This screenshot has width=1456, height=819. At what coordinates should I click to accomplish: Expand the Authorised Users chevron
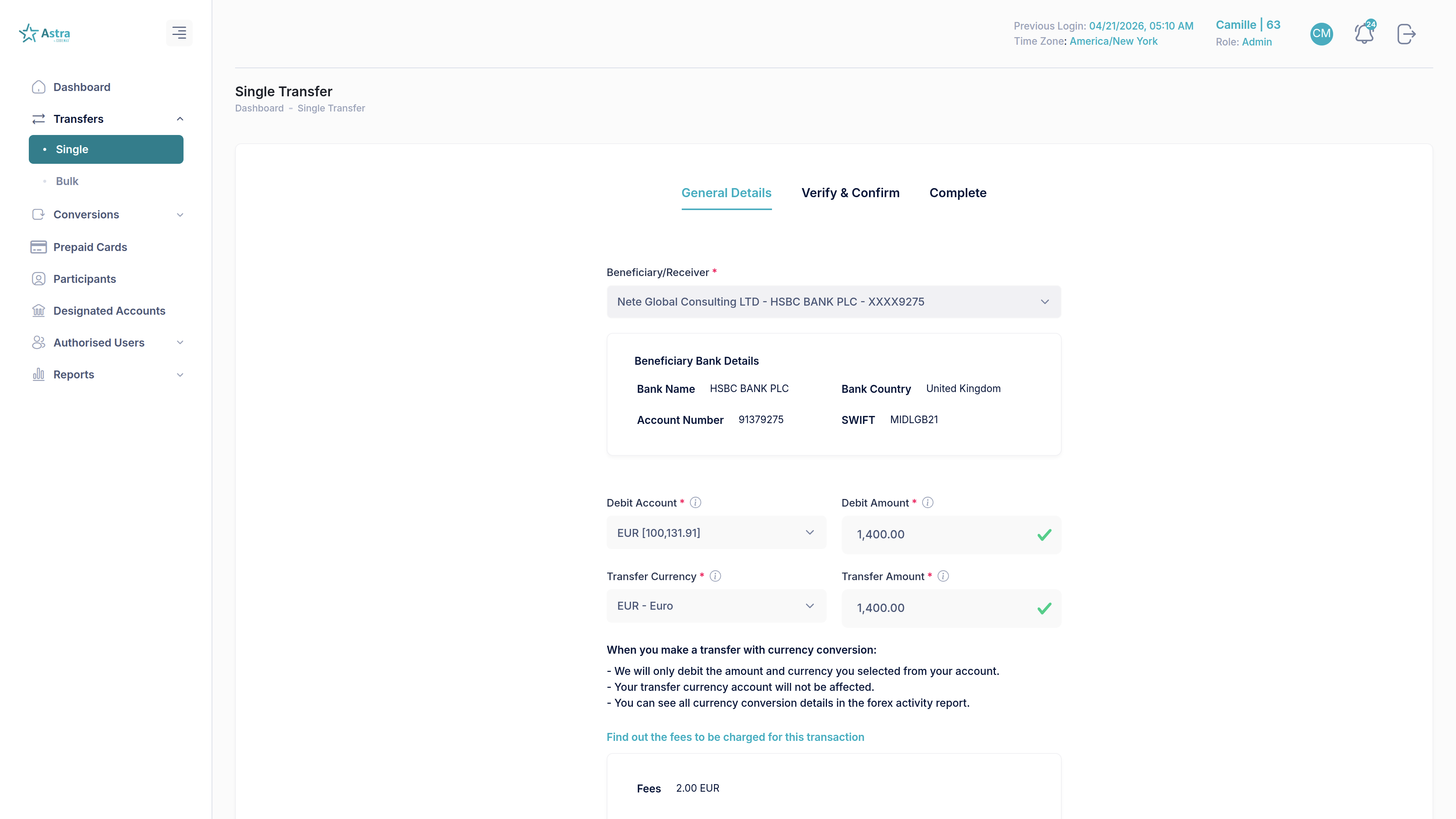coord(180,342)
